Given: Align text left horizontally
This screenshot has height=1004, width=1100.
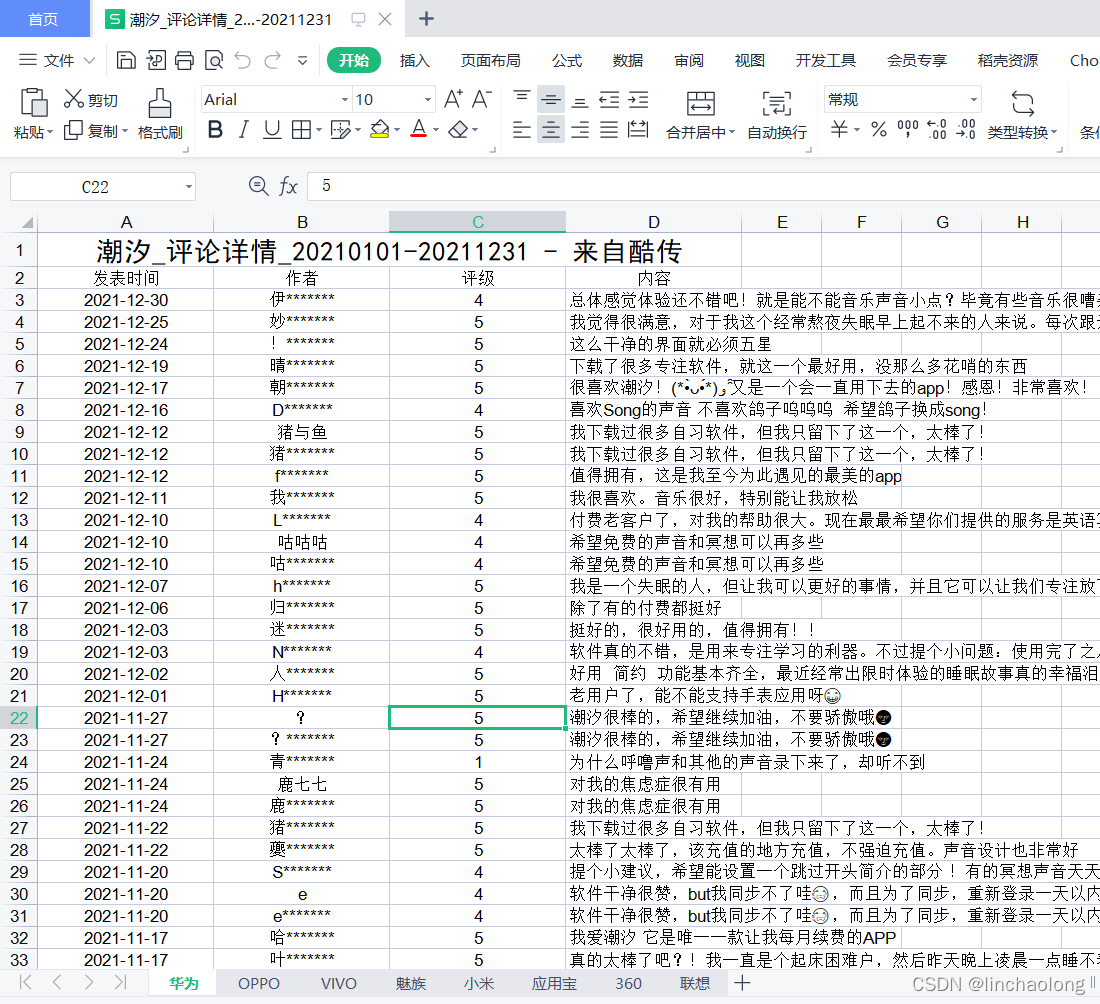Looking at the screenshot, I should [x=521, y=130].
